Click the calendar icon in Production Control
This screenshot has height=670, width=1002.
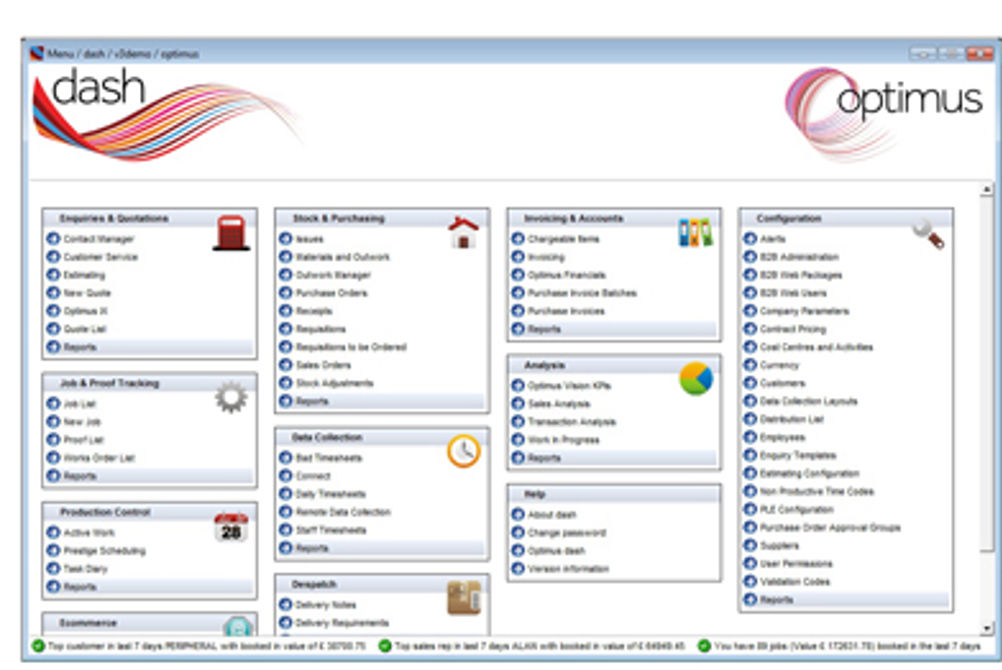(x=231, y=527)
